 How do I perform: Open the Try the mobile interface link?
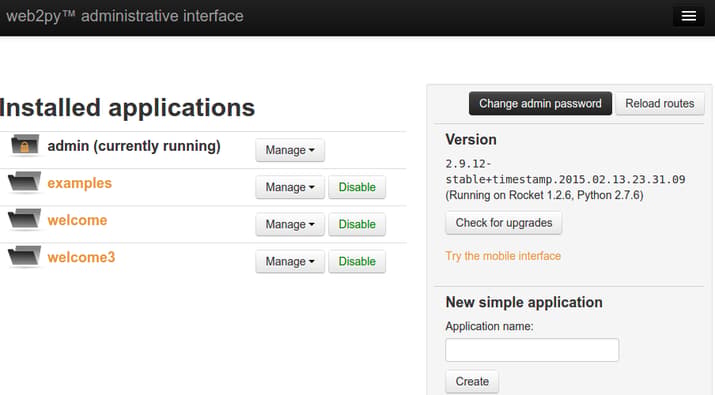(503, 256)
